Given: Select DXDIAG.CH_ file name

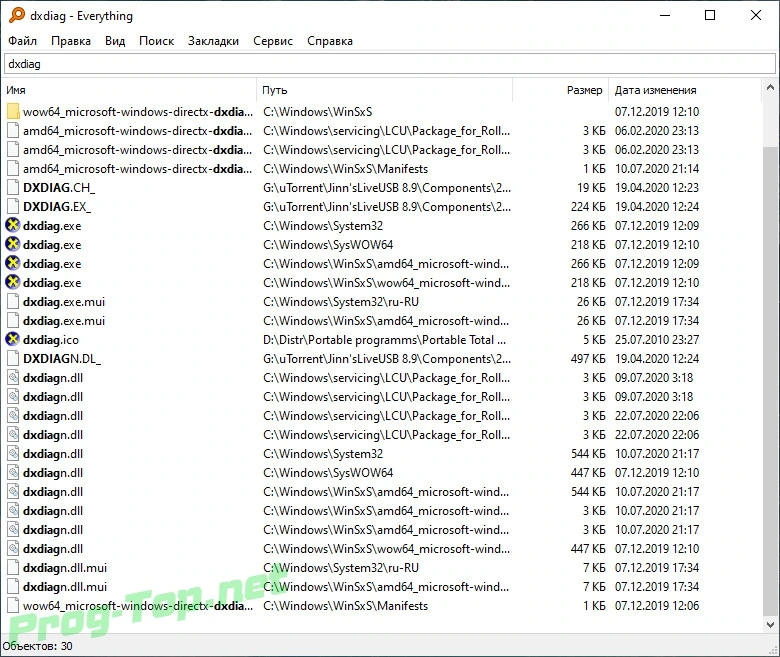Looking at the screenshot, I should 59,188.
